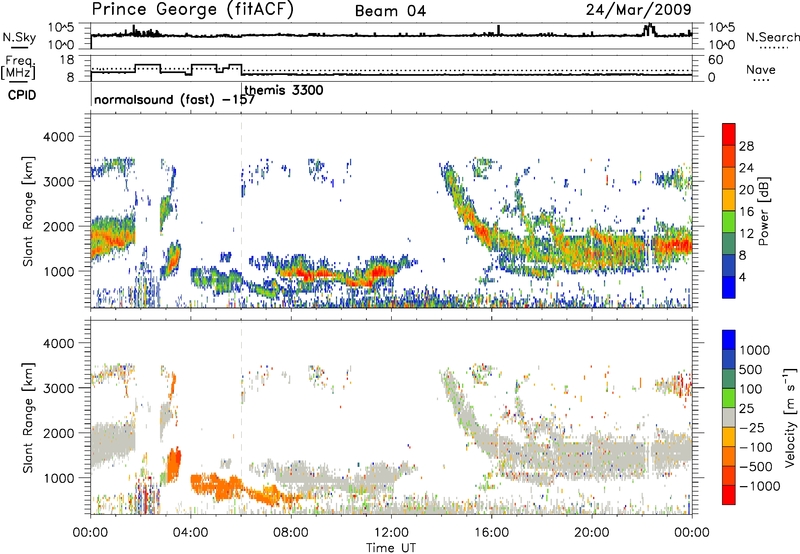This screenshot has width=800, height=554.
Task: Click the '12:00' time axis label
Action: (x=391, y=533)
